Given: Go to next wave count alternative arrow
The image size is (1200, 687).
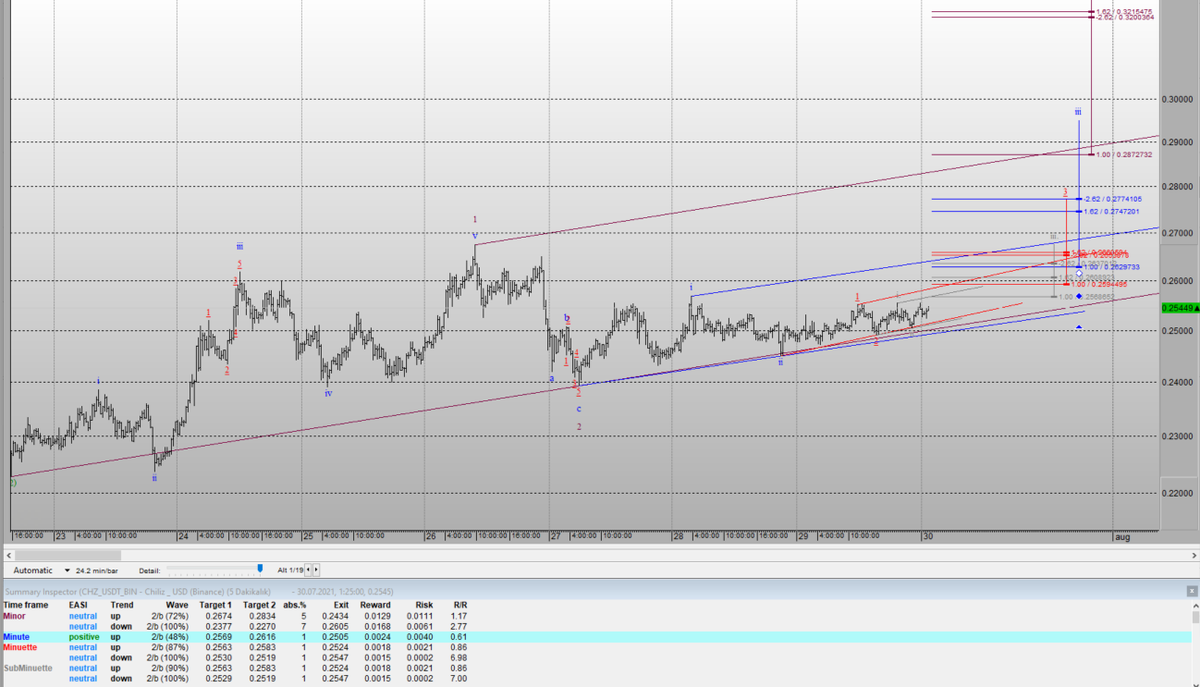Looking at the screenshot, I should [x=316, y=569].
